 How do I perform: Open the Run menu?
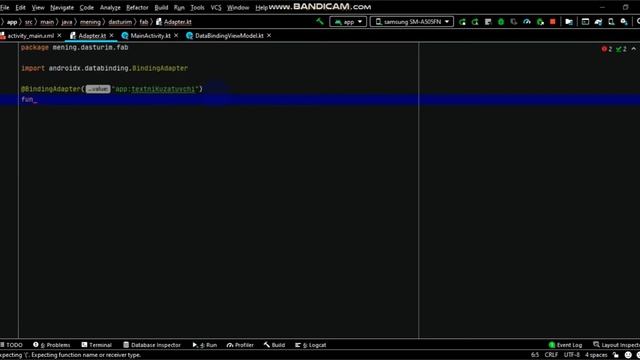(179, 7)
